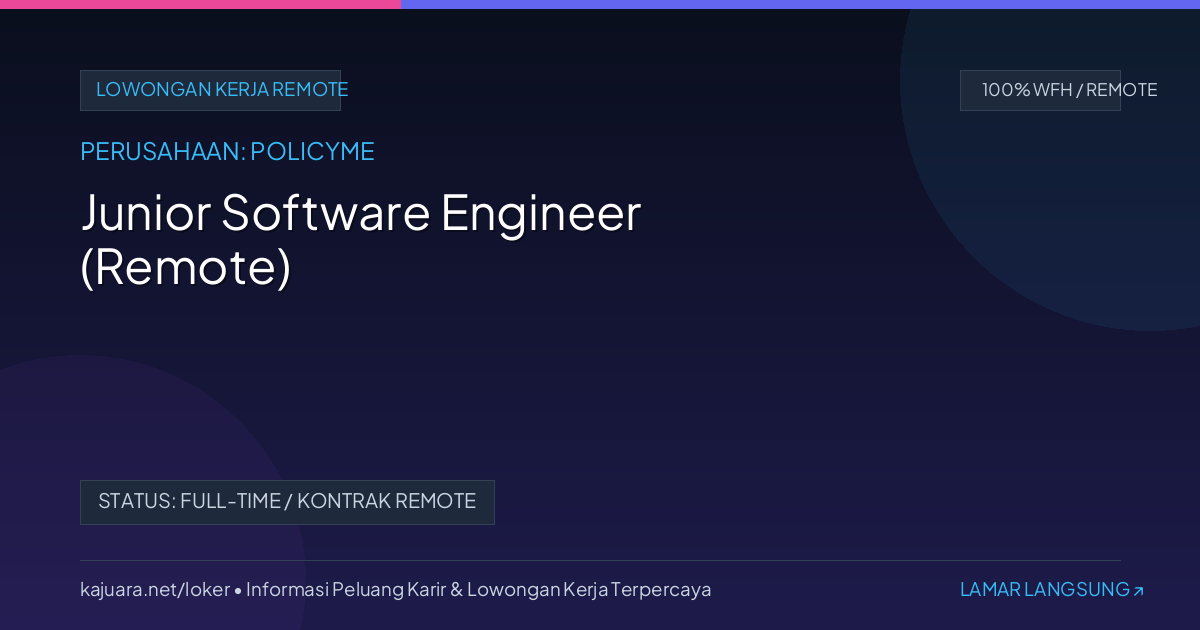Screen dimensions: 1200x630
Task: Click the 100% WFH / REMOTE tag
Action: point(1040,90)
